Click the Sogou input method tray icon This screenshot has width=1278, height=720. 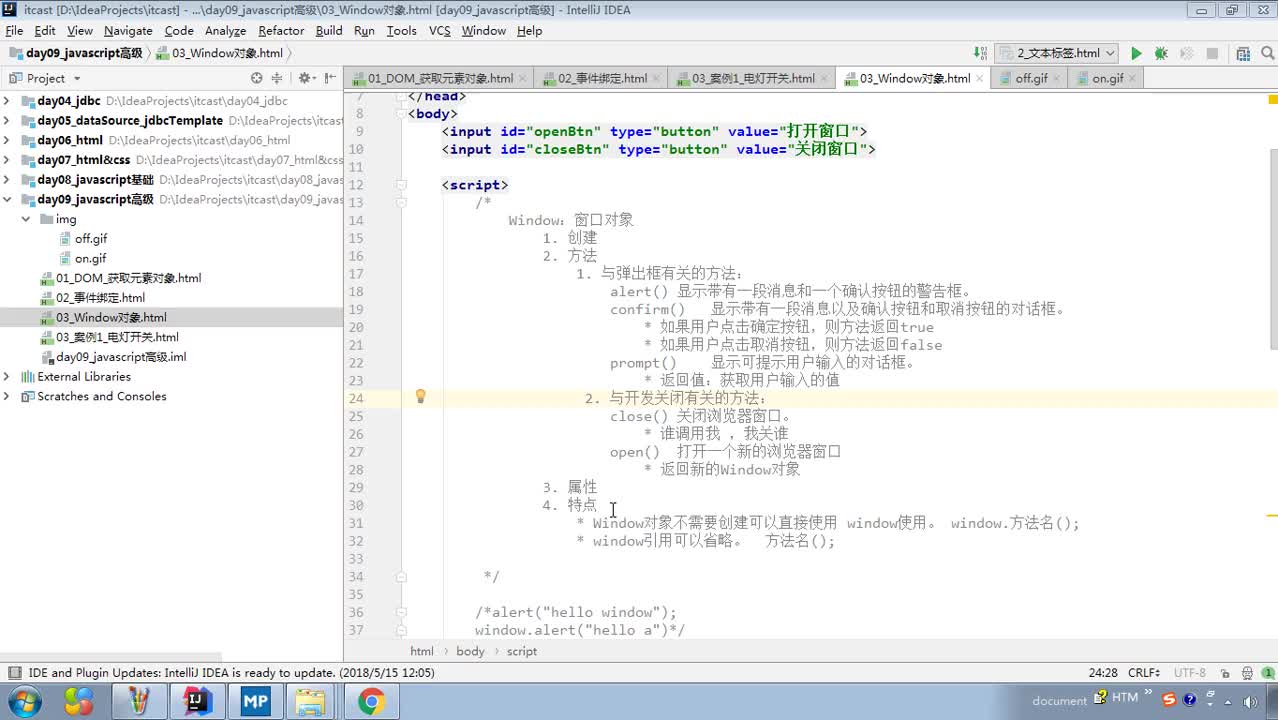[x=1169, y=699]
